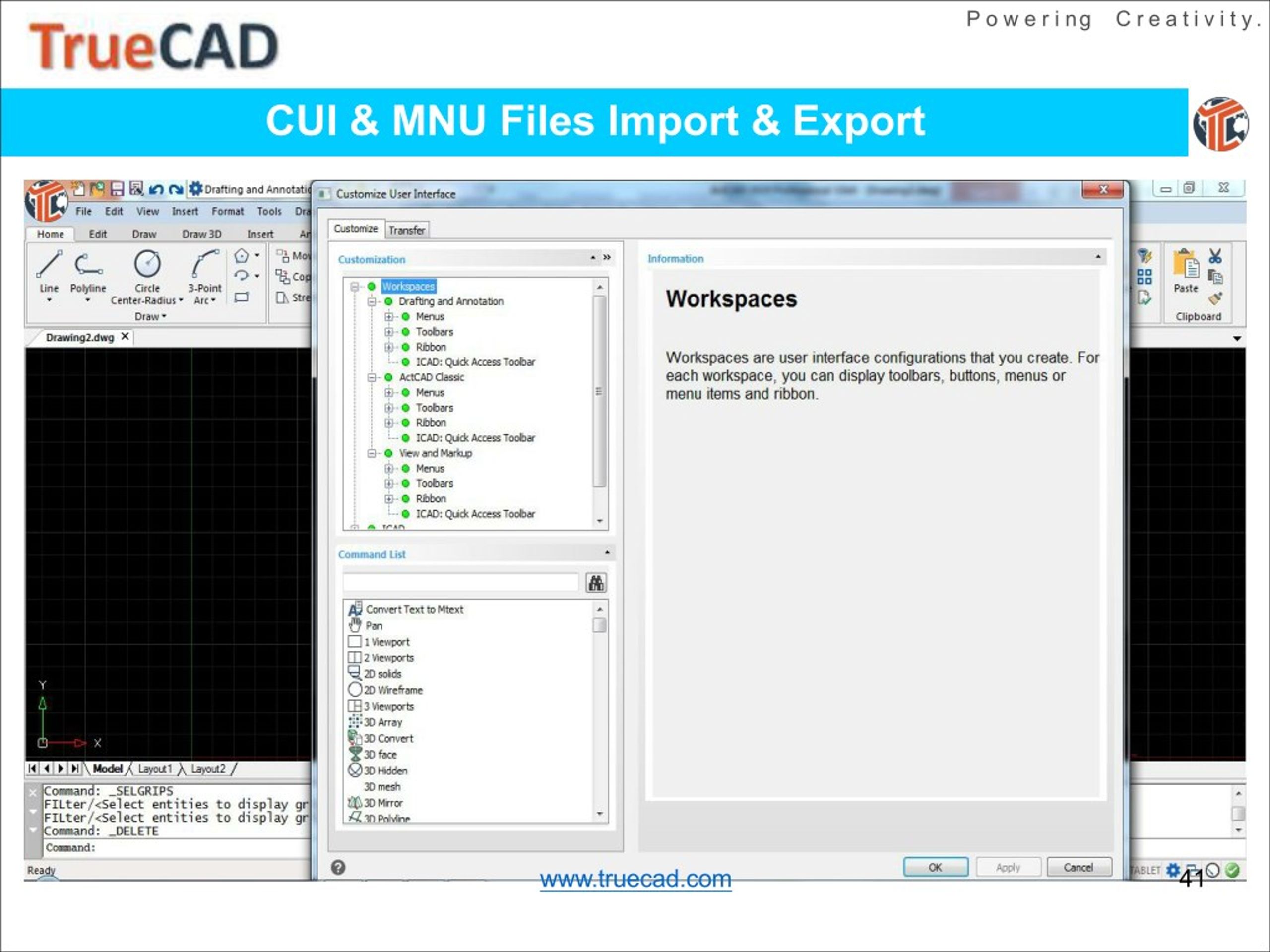Image resolution: width=1270 pixels, height=952 pixels.
Task: Select the Polyline tool
Action: 88,271
